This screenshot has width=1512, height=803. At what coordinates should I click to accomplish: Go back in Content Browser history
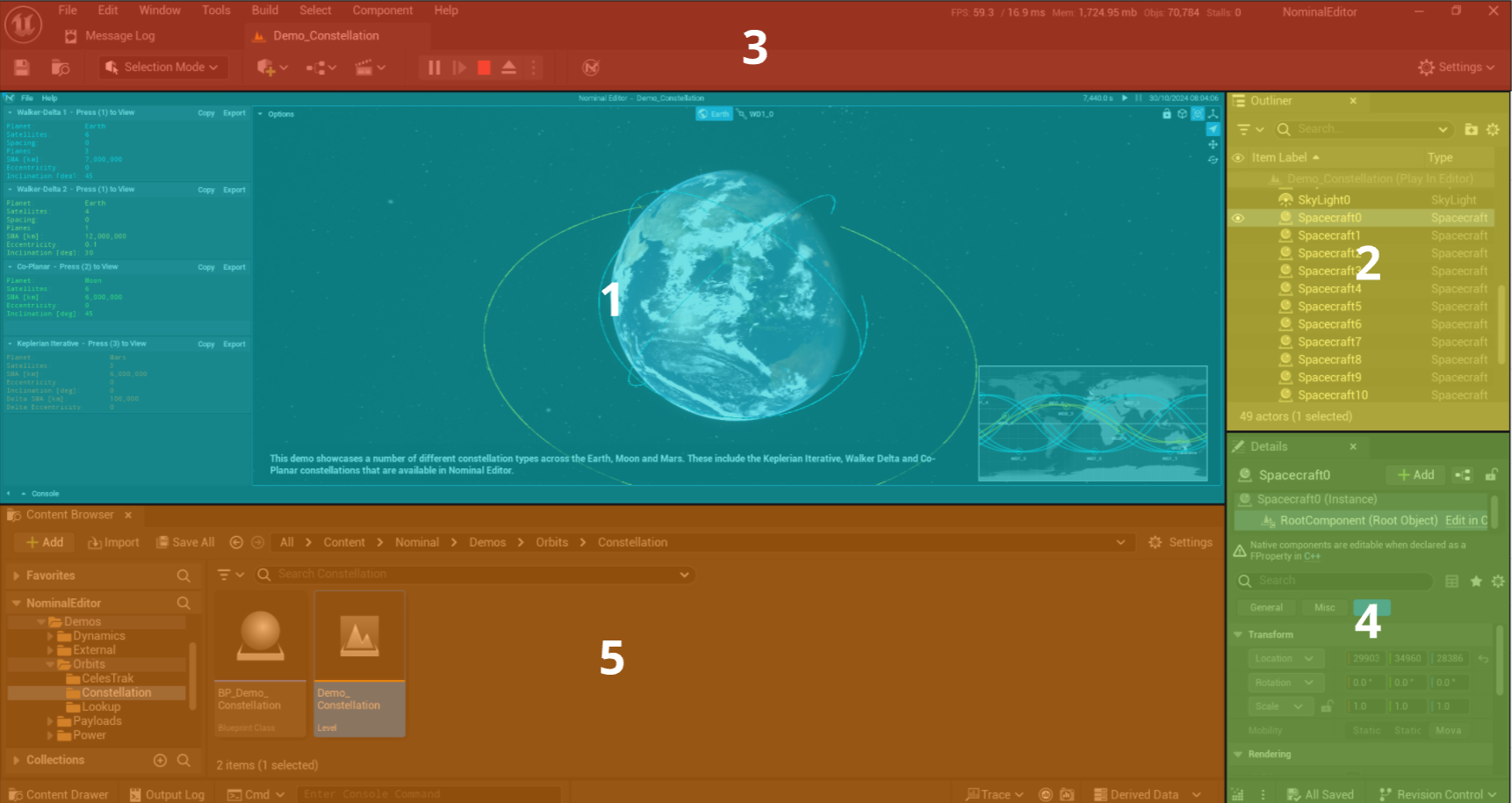[236, 542]
